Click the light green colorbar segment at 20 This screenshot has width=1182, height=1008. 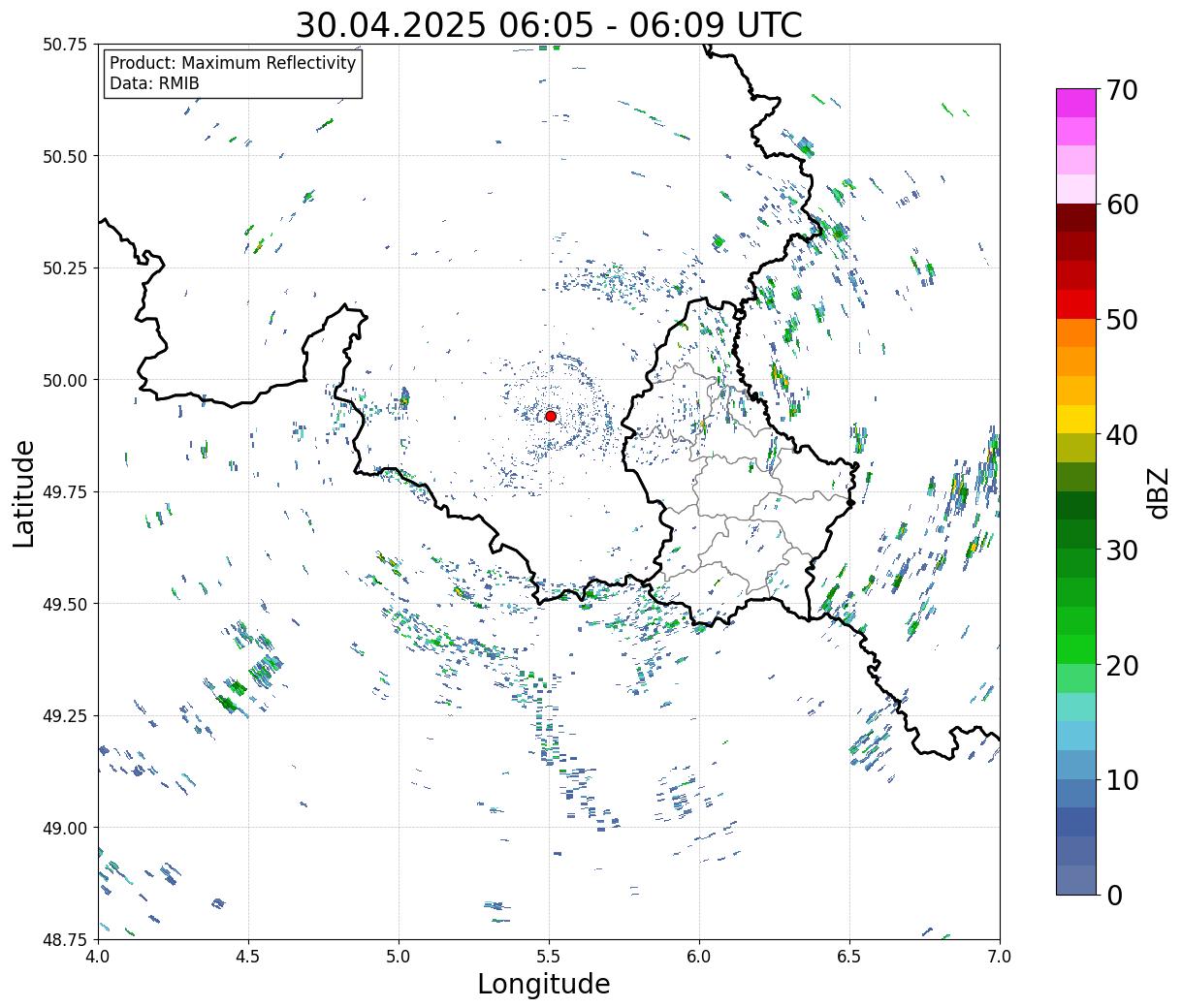(1076, 678)
